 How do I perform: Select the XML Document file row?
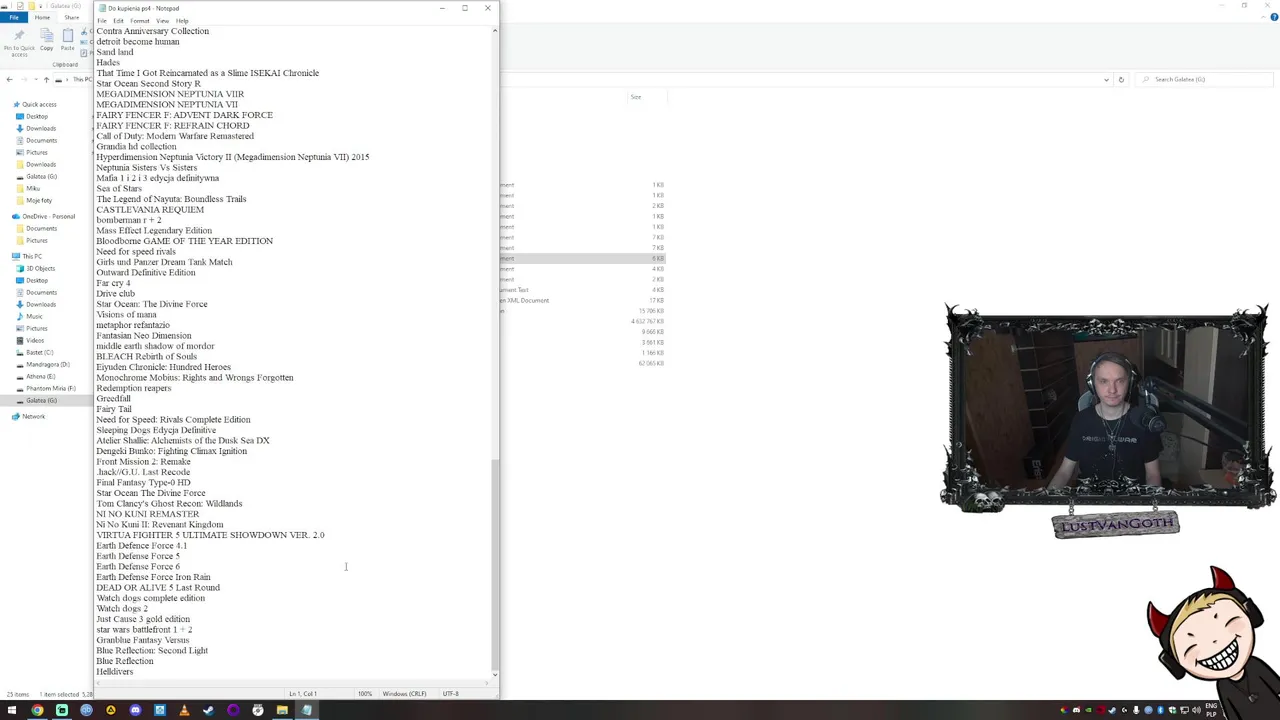pyautogui.click(x=583, y=300)
